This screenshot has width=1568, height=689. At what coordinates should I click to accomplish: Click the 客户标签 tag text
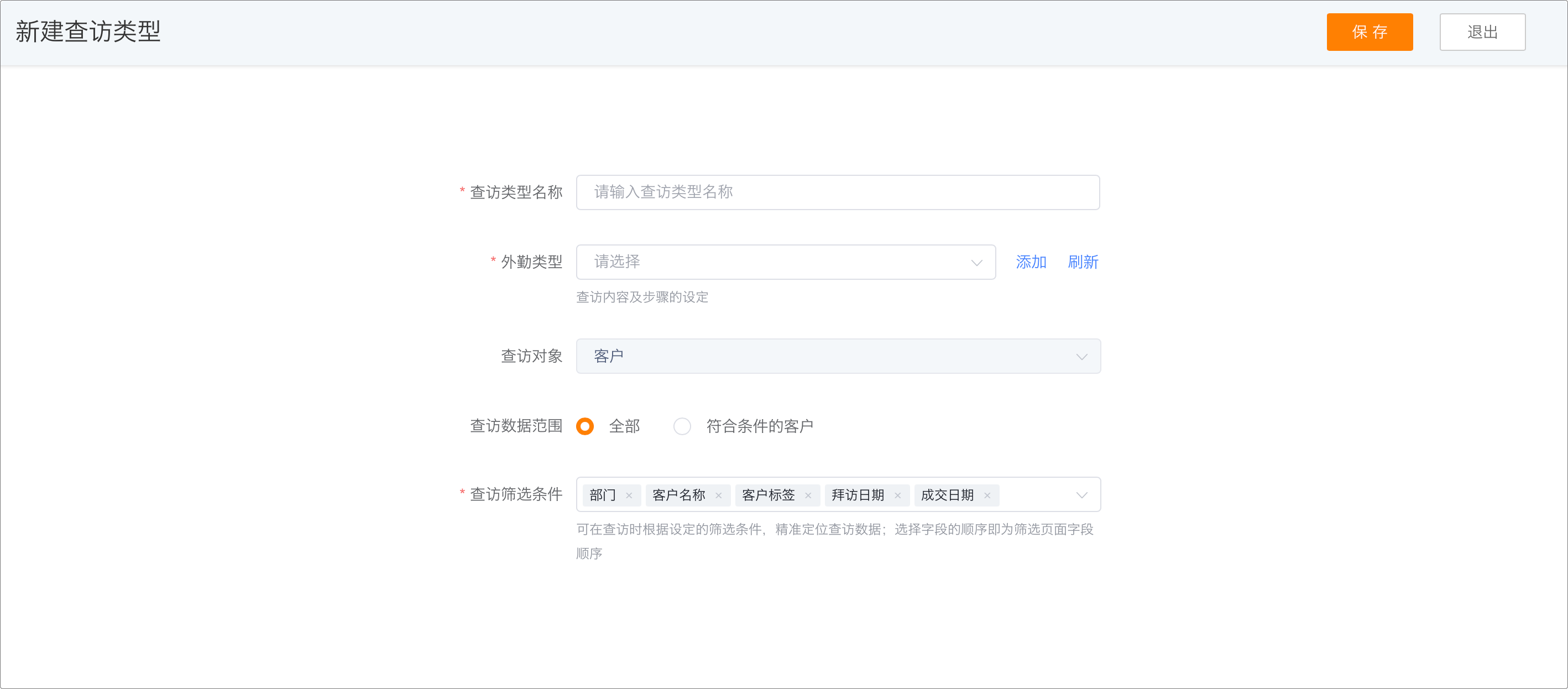pyautogui.click(x=768, y=495)
